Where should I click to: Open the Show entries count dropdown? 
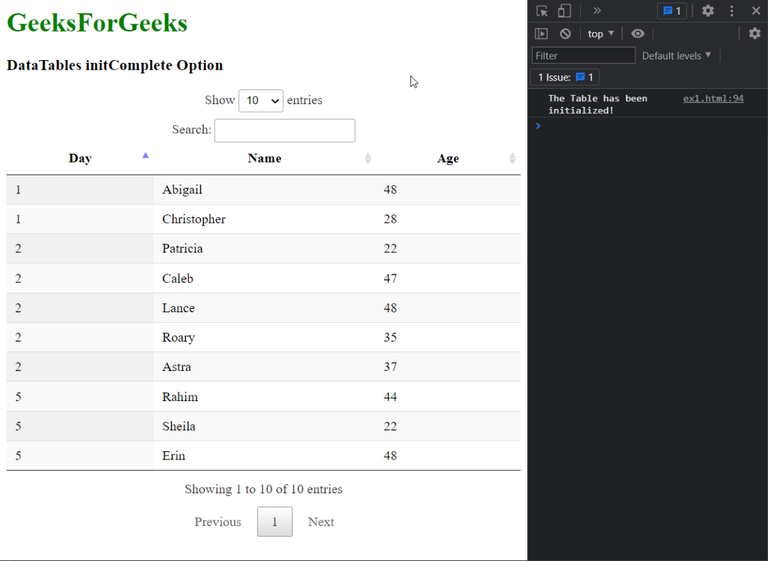(261, 100)
